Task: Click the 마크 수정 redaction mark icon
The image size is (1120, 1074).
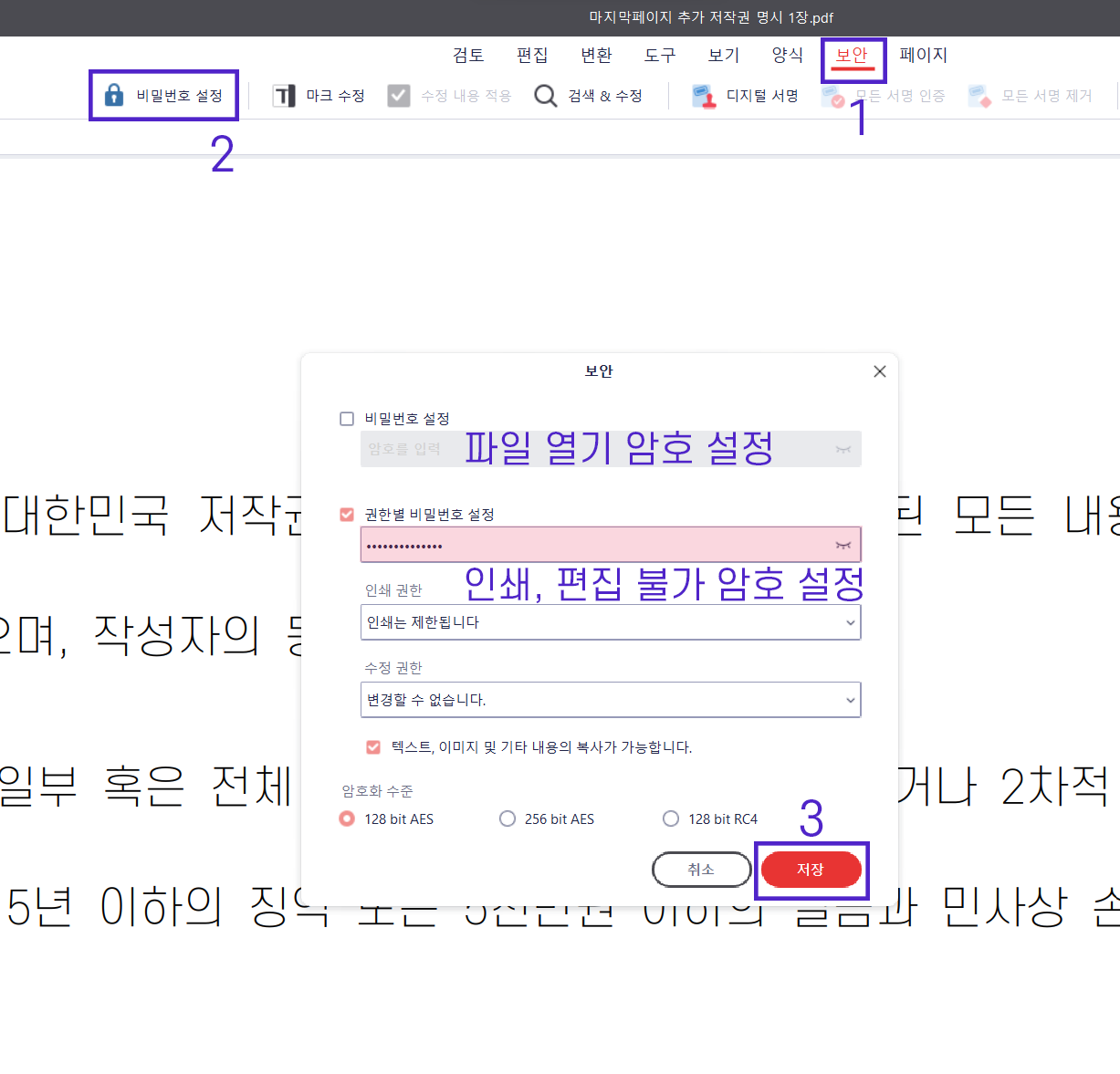Action: click(x=284, y=96)
